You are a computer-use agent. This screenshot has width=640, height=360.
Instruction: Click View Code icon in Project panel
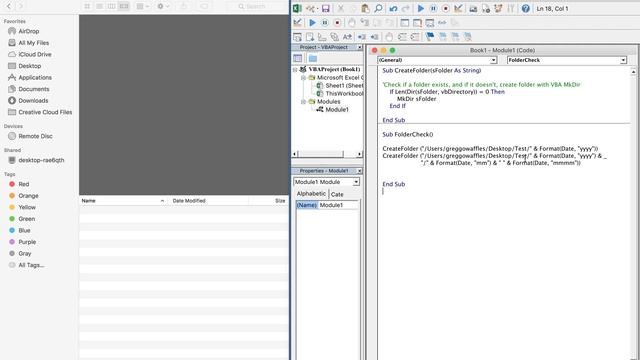[298, 58]
